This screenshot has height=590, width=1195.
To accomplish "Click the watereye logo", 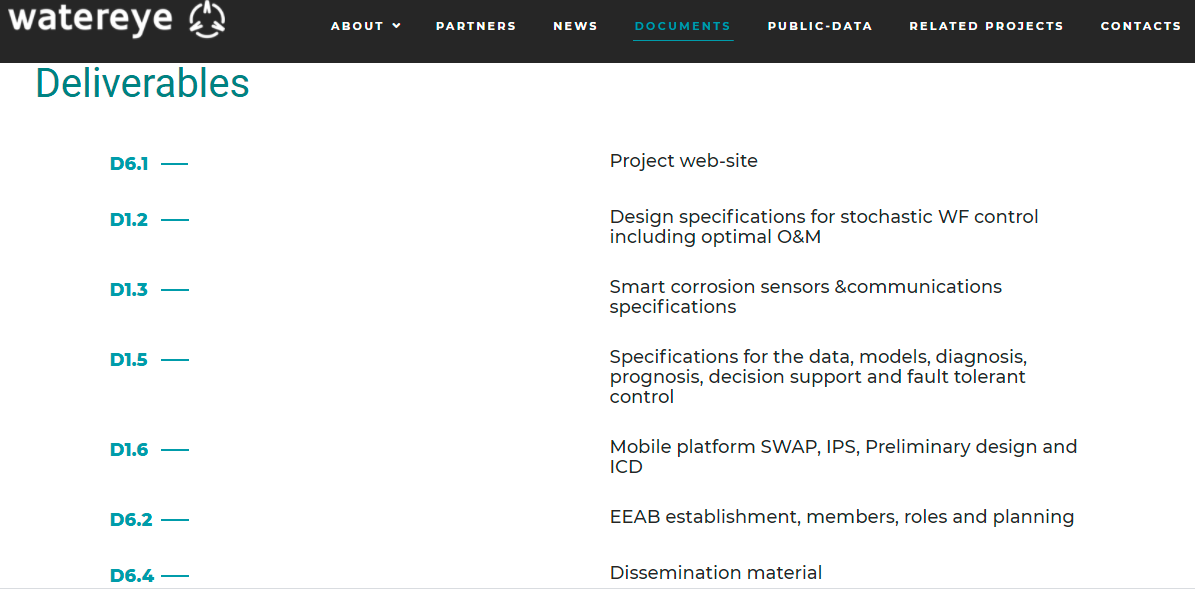I will pos(118,19).
